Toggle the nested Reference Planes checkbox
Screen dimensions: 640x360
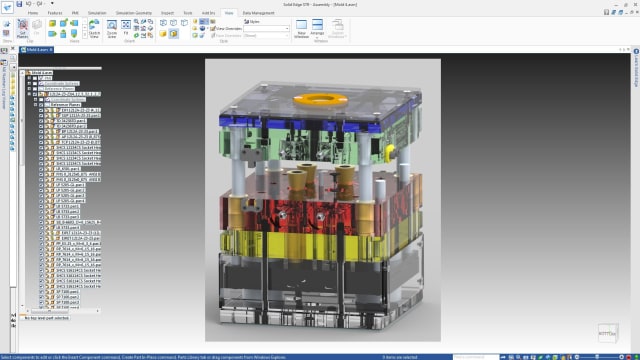coord(41,104)
